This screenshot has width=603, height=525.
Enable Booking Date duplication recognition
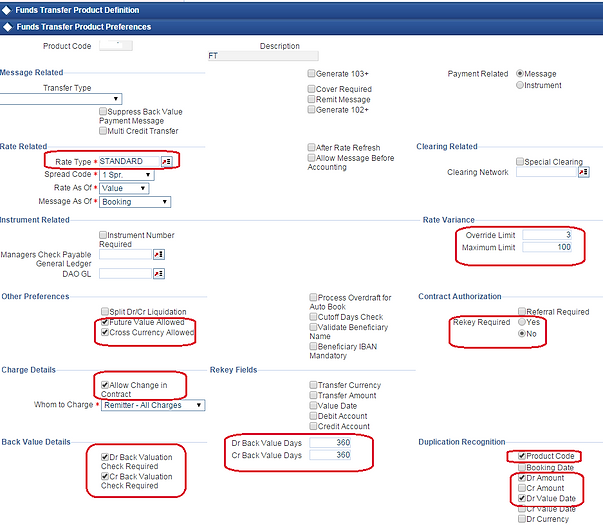pos(522,467)
